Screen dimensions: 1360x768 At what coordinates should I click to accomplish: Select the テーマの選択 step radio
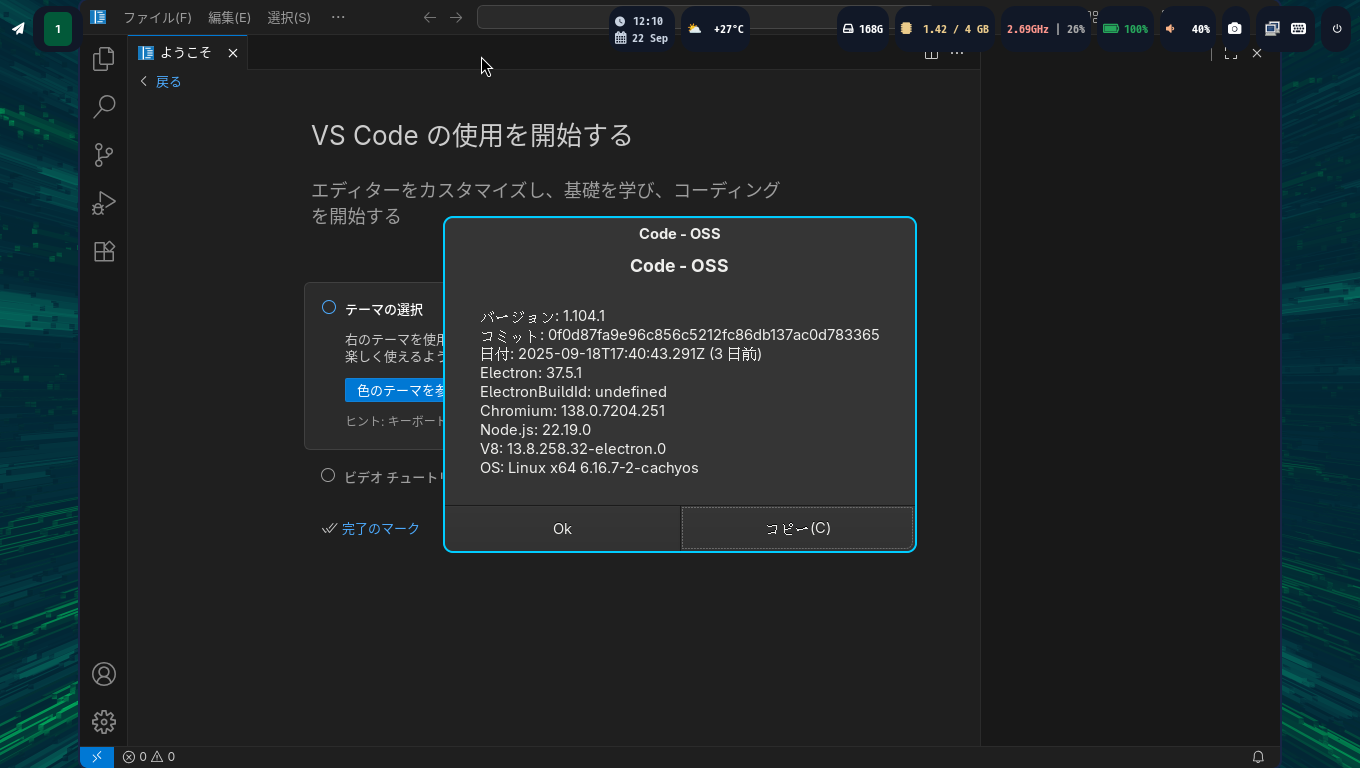[x=328, y=308]
